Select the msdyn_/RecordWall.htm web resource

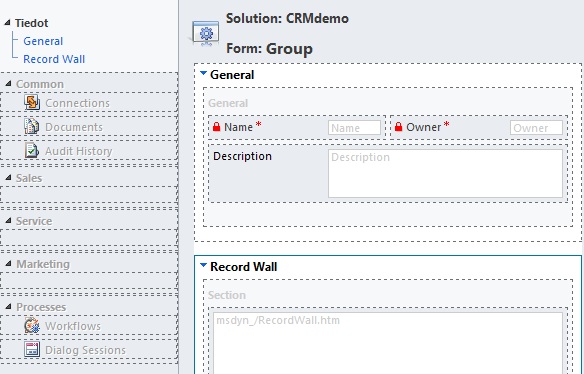coord(388,343)
